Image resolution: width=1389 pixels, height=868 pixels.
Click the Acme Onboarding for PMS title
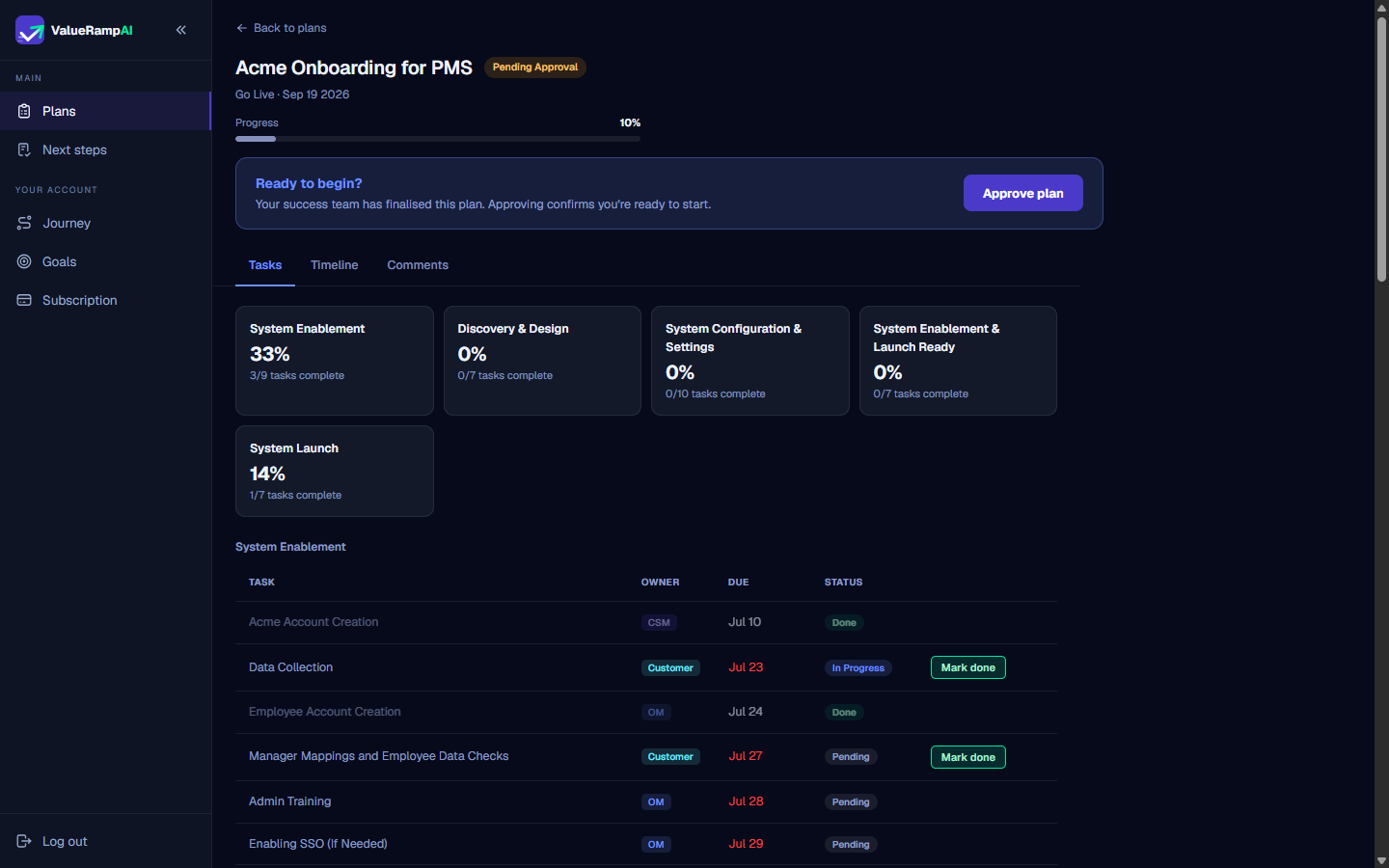coord(354,68)
